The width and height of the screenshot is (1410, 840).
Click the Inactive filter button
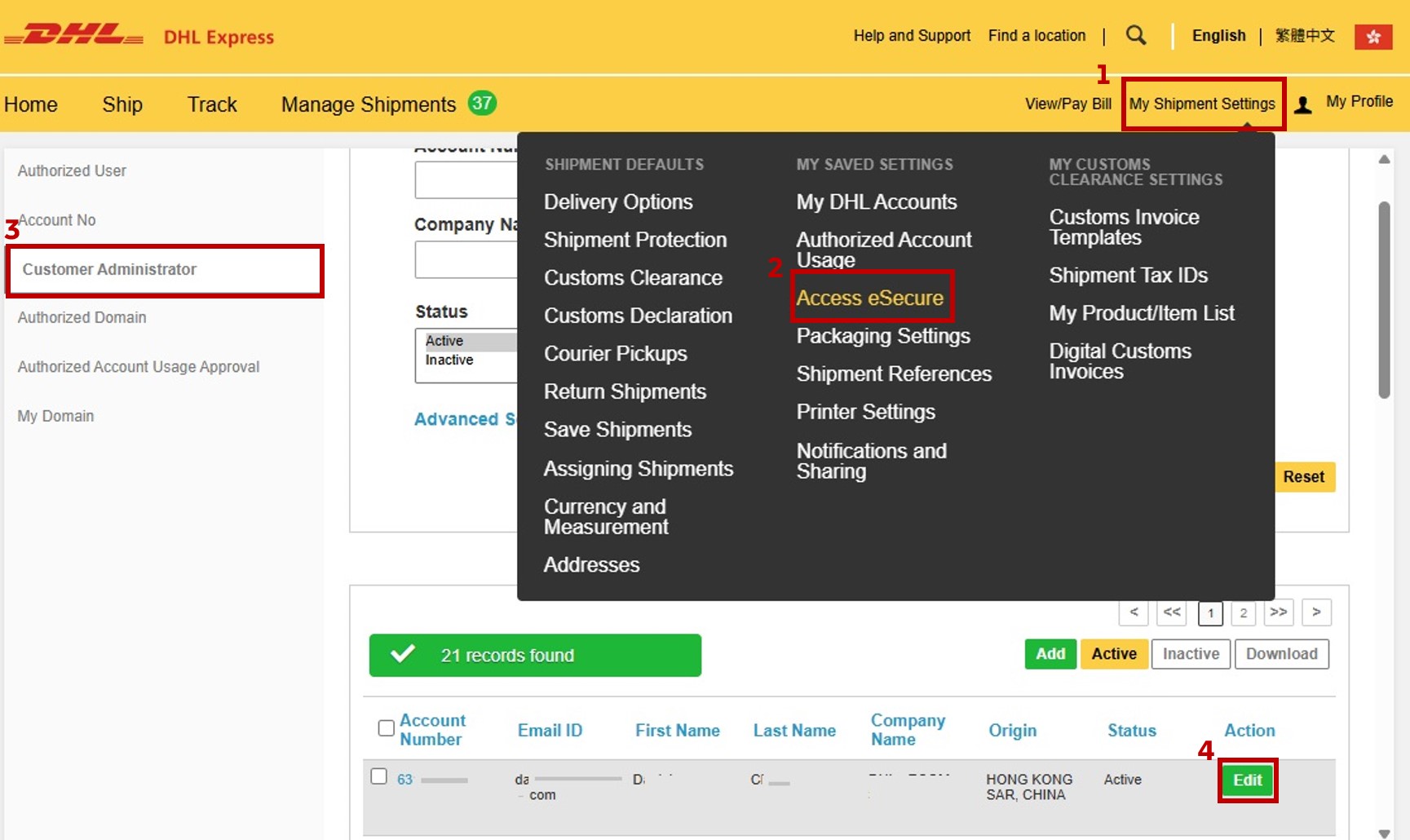coord(1191,654)
